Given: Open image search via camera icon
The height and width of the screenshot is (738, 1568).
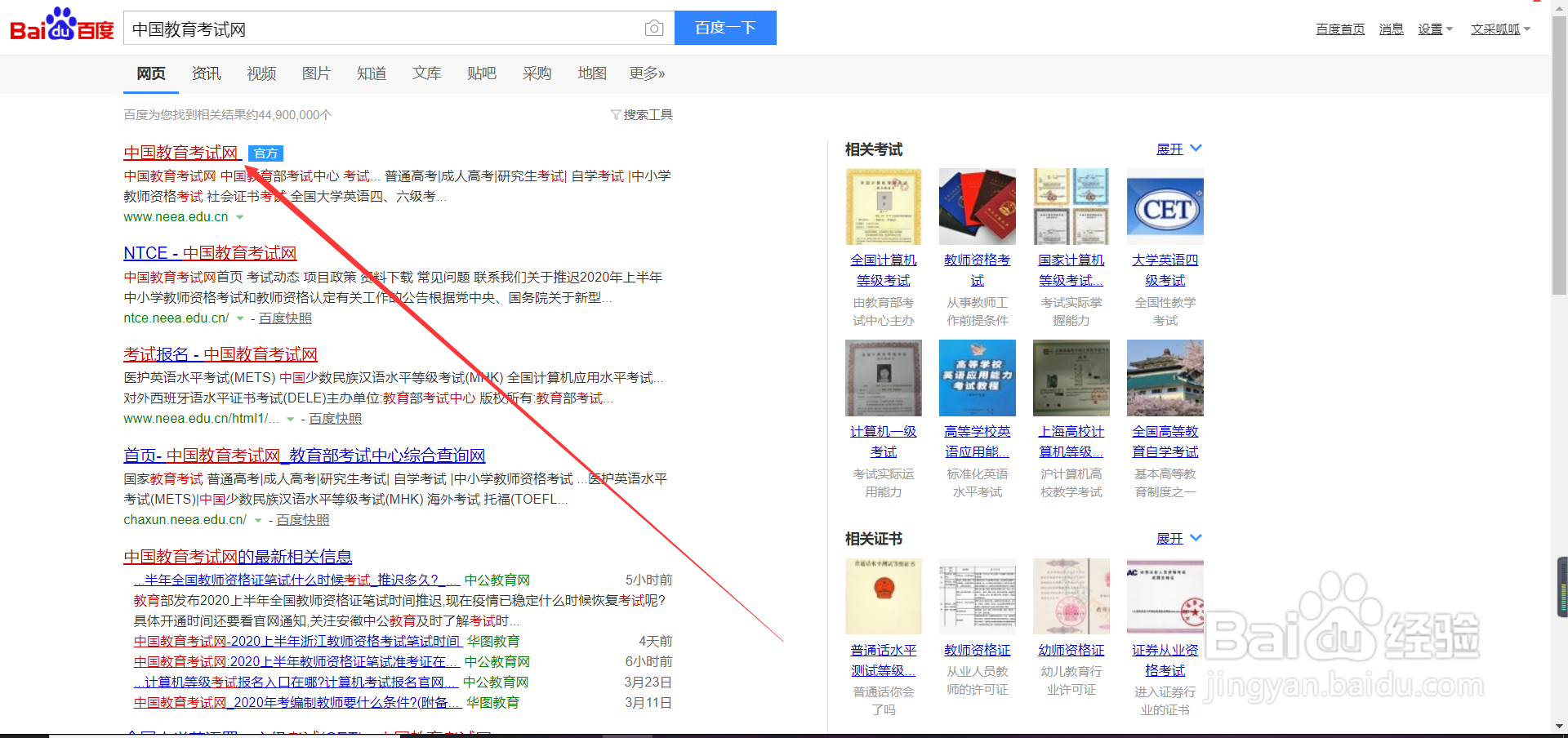Looking at the screenshot, I should (653, 27).
